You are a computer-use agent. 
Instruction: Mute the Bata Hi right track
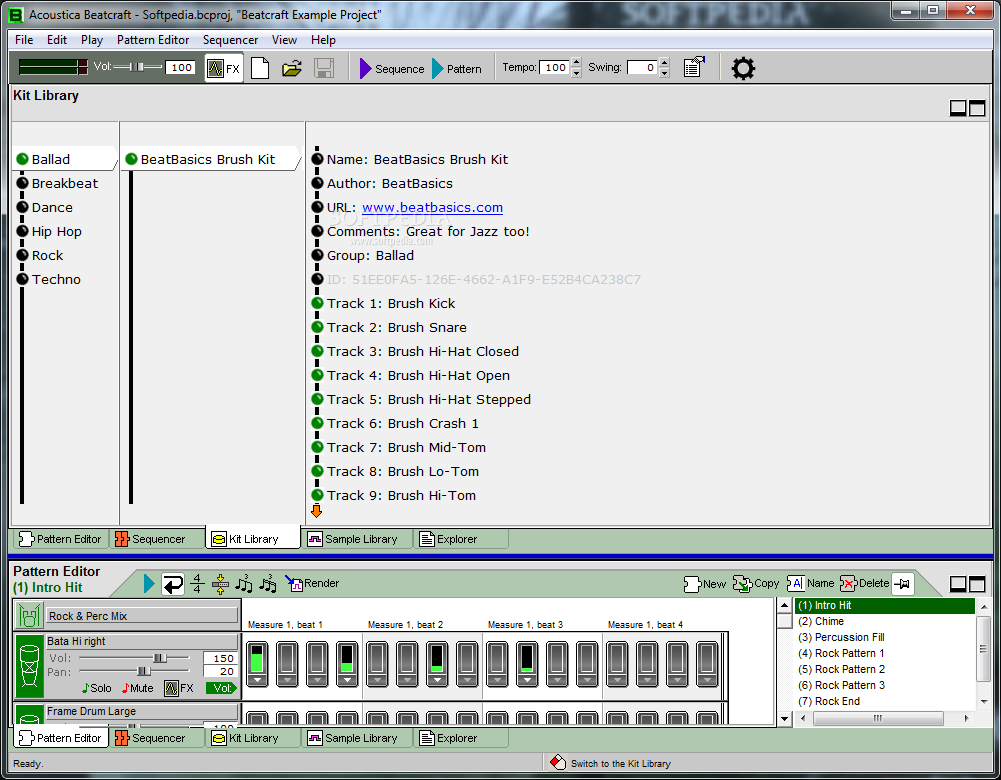point(137,688)
